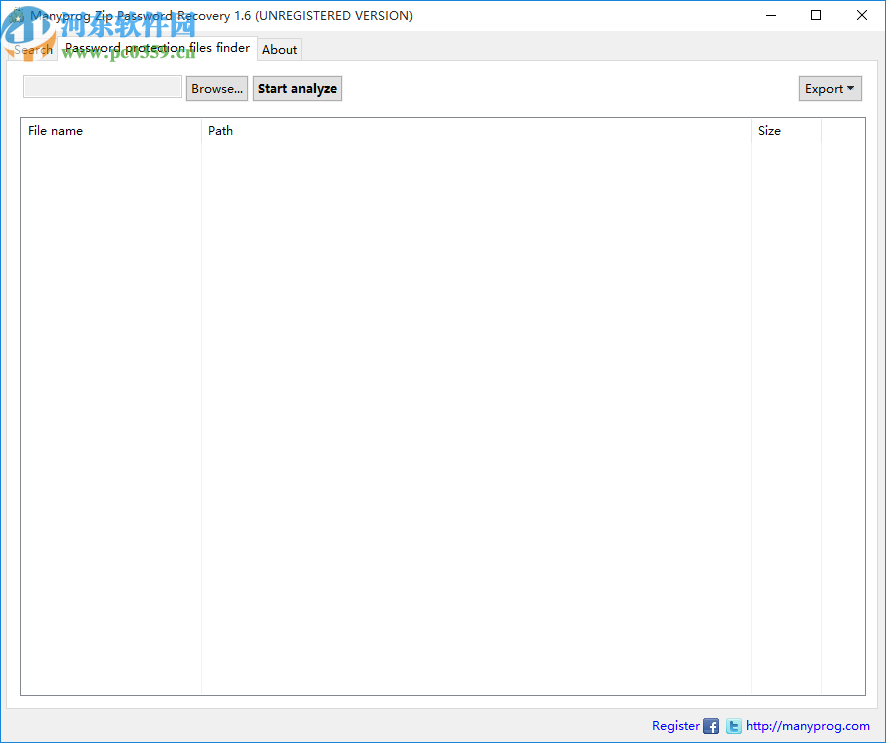
Task: Switch to the Search tab
Action: (x=31, y=48)
